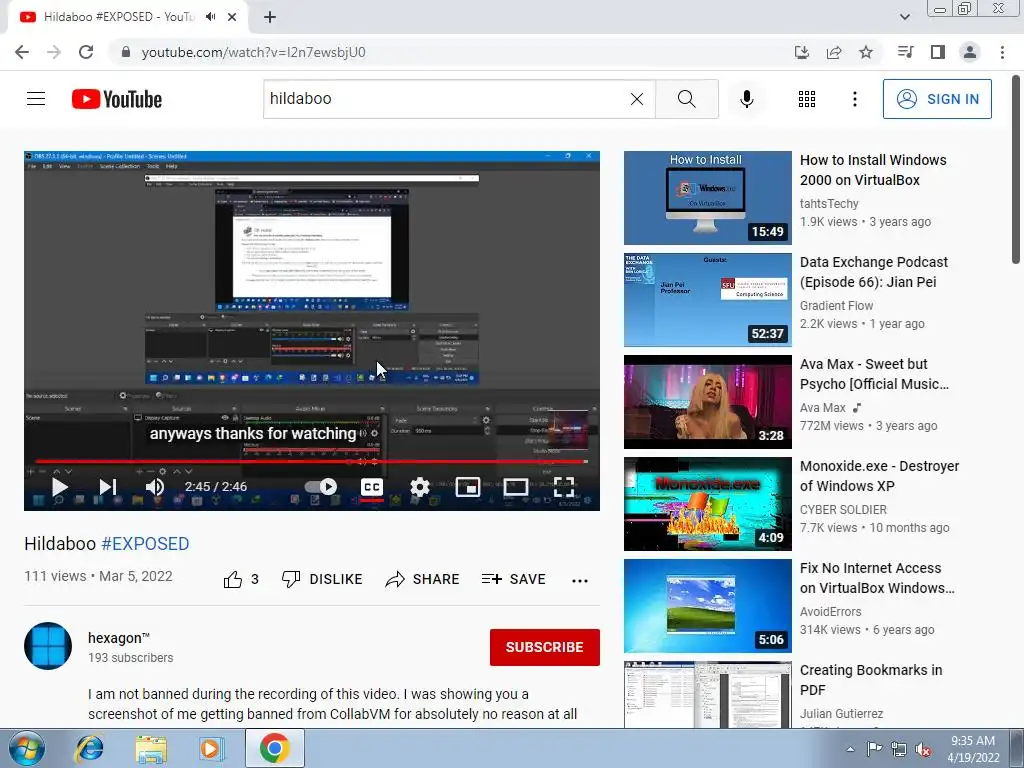
Task: Toggle closed captions CC
Action: coord(372,487)
